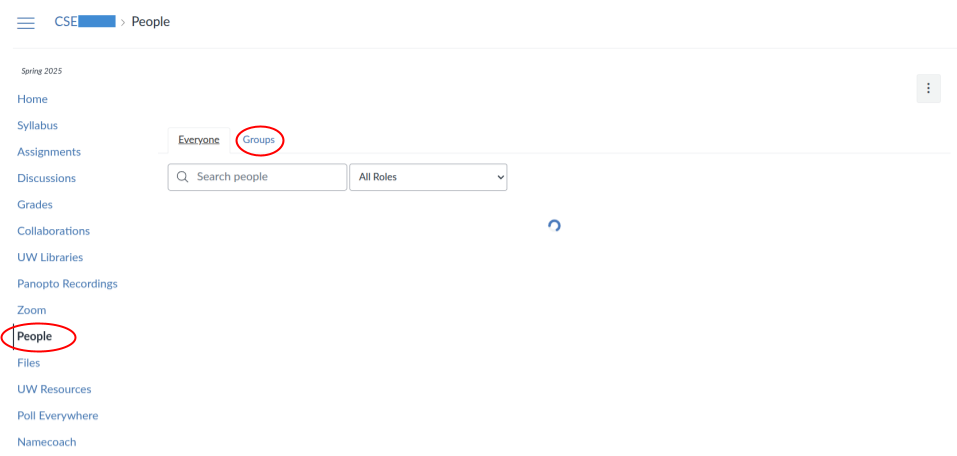Open Panopto Recordings
The image size is (957, 456).
67,284
